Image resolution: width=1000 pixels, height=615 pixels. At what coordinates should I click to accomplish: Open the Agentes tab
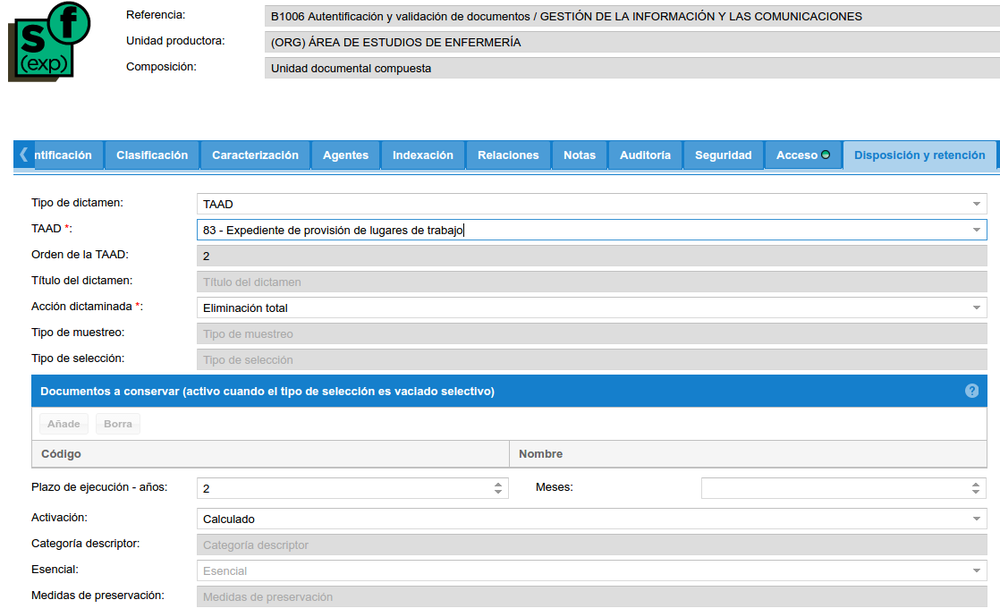[346, 155]
